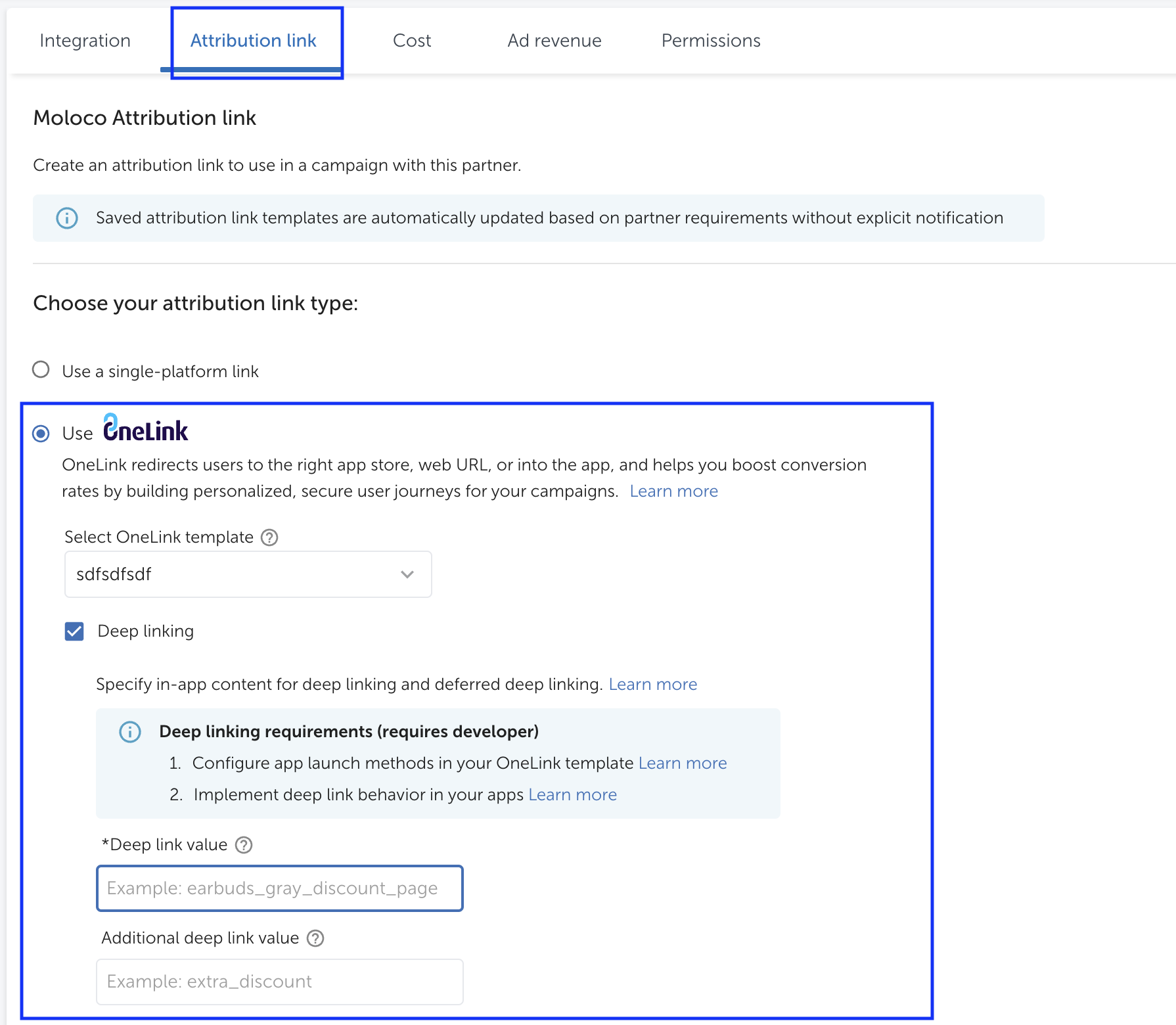This screenshot has height=1025, width=1176.
Task: Go to the Ad revenue tab
Action: point(554,41)
